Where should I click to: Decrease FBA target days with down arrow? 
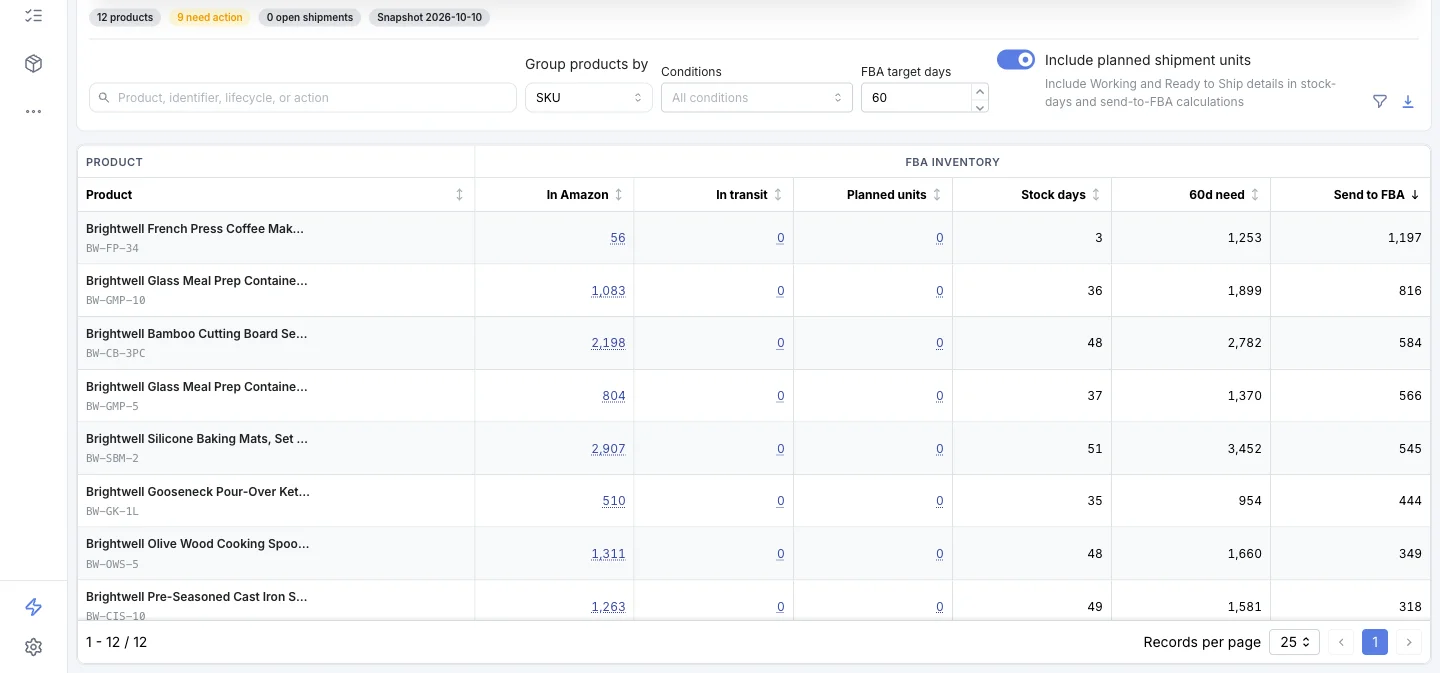(x=980, y=105)
